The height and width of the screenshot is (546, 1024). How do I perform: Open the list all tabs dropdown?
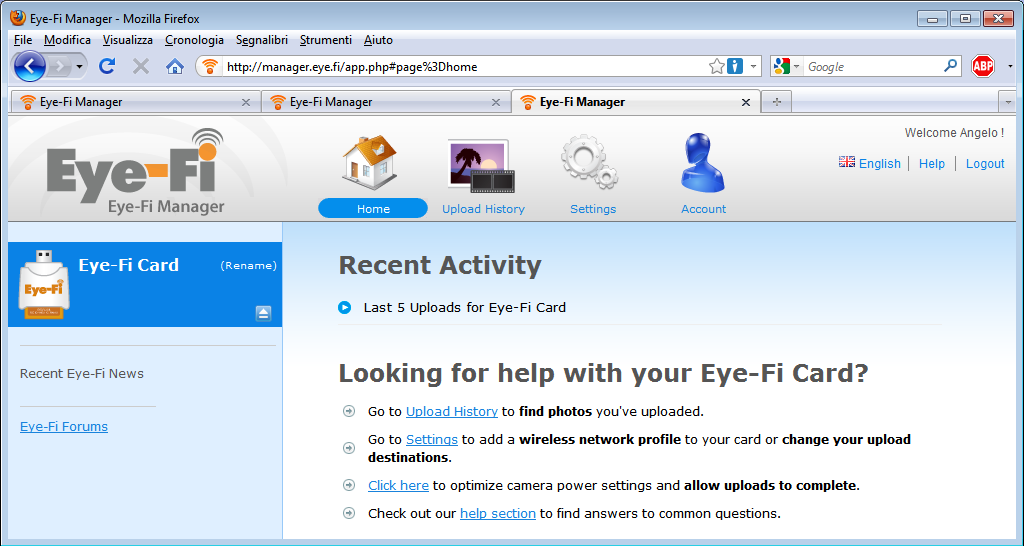point(1008,103)
